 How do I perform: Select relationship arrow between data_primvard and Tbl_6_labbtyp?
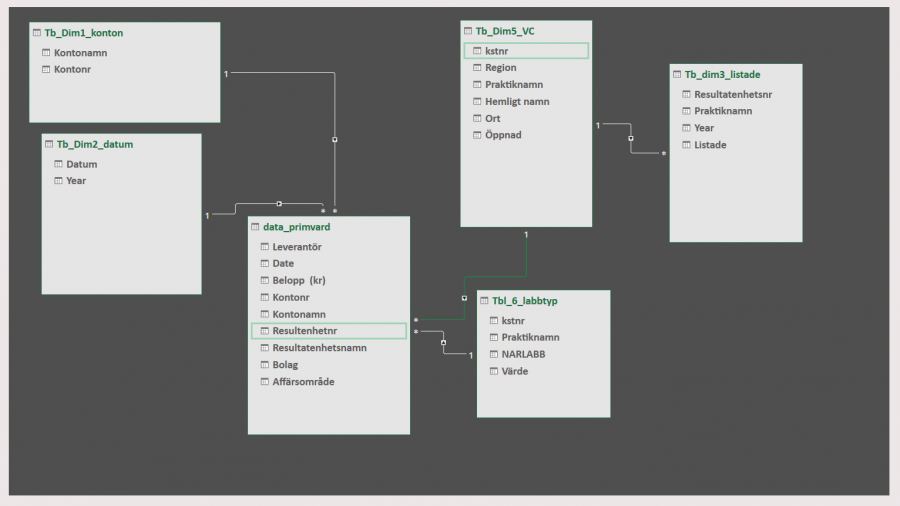click(x=443, y=342)
